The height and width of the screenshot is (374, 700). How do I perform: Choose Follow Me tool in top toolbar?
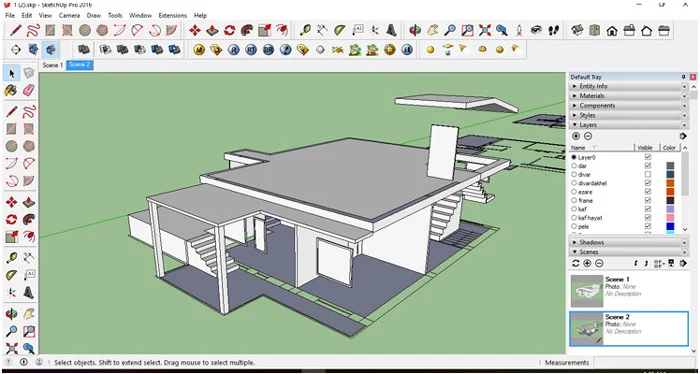(247, 30)
